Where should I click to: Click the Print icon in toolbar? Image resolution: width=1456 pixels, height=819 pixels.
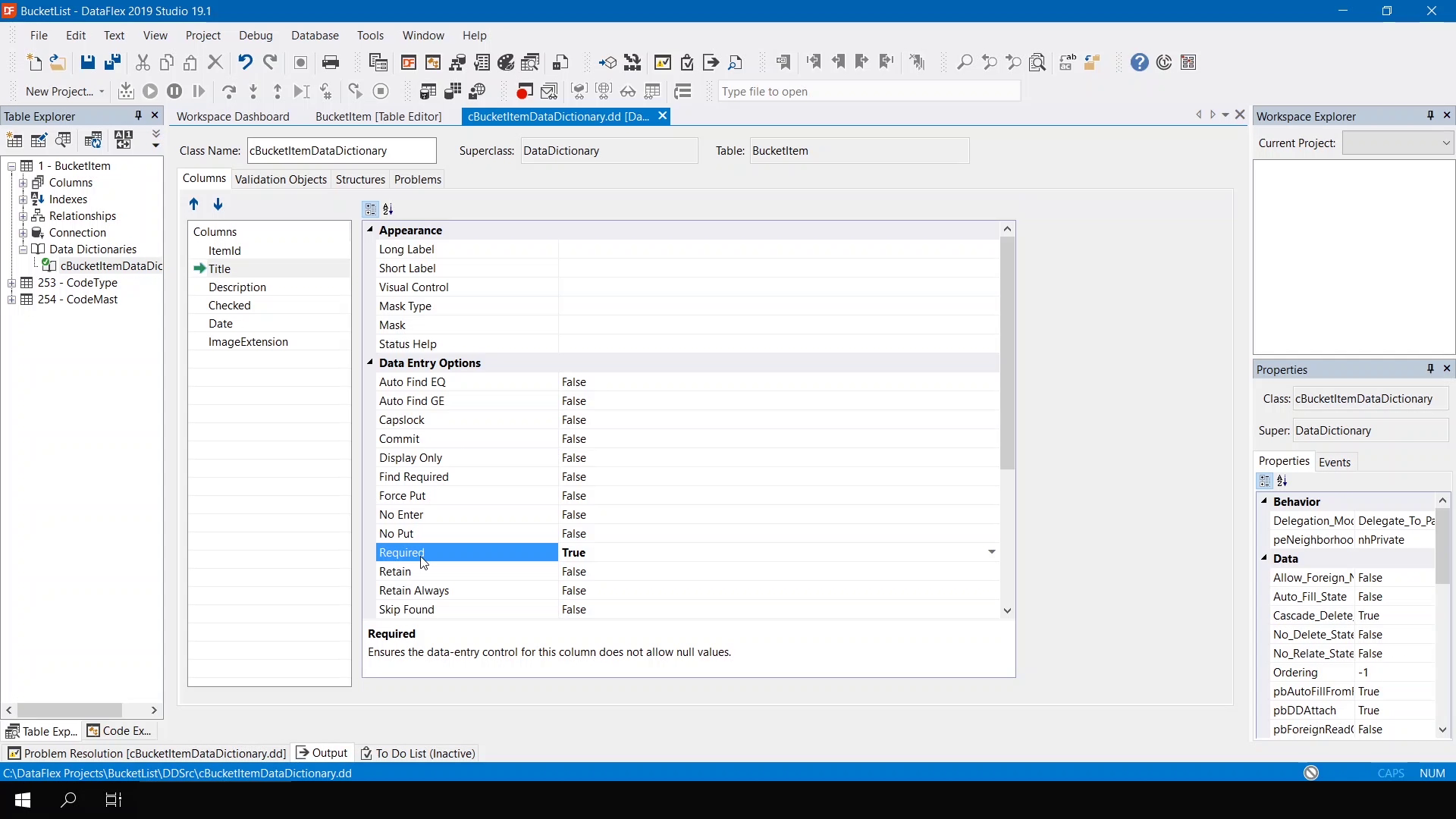coord(331,62)
